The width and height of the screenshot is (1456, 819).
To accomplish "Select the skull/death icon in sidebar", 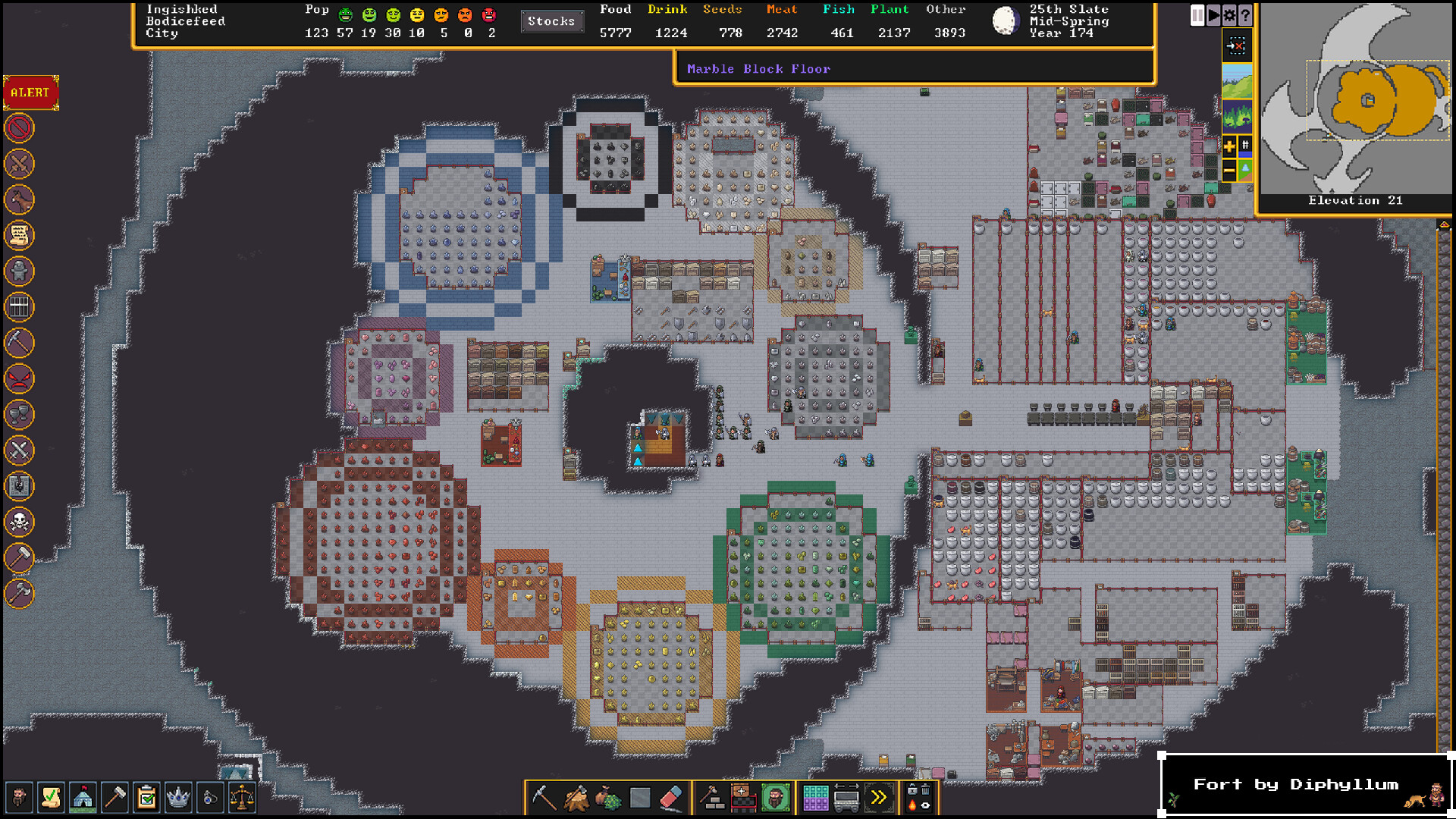I will pyautogui.click(x=18, y=521).
